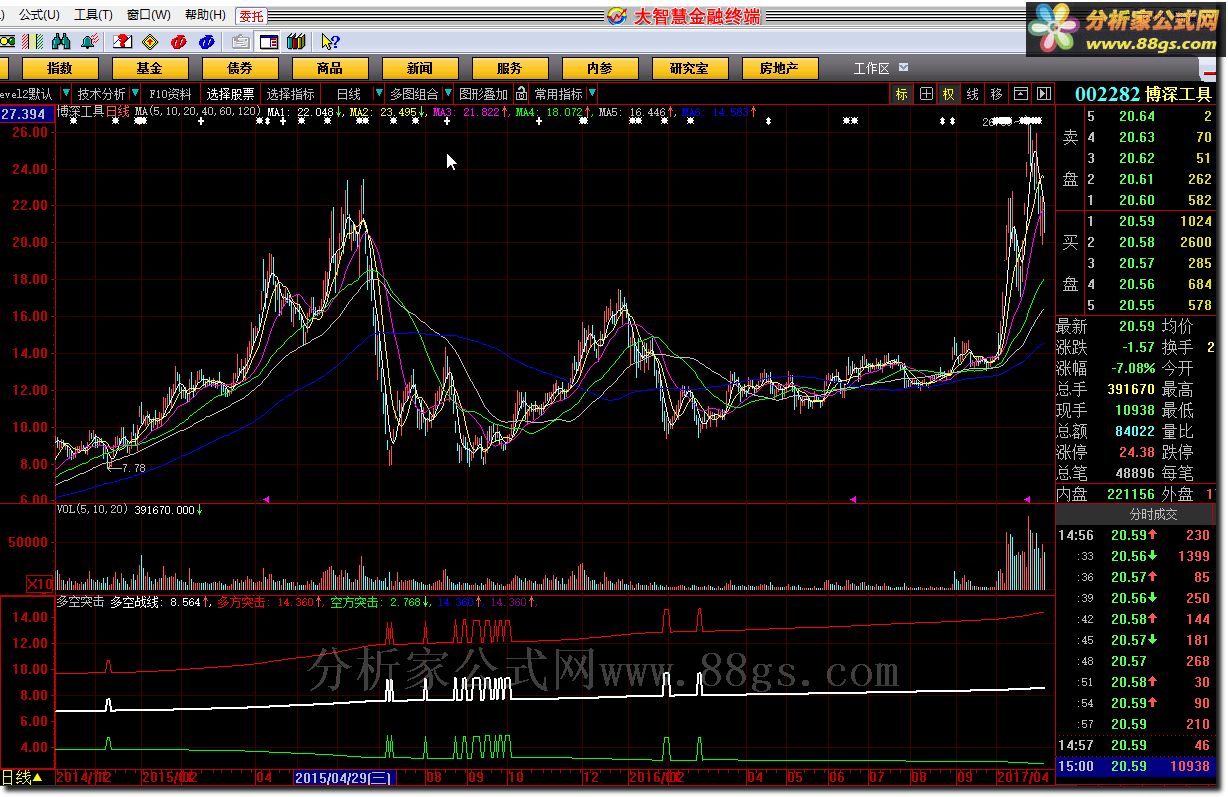Open the 窗口(W) menu

click(149, 15)
